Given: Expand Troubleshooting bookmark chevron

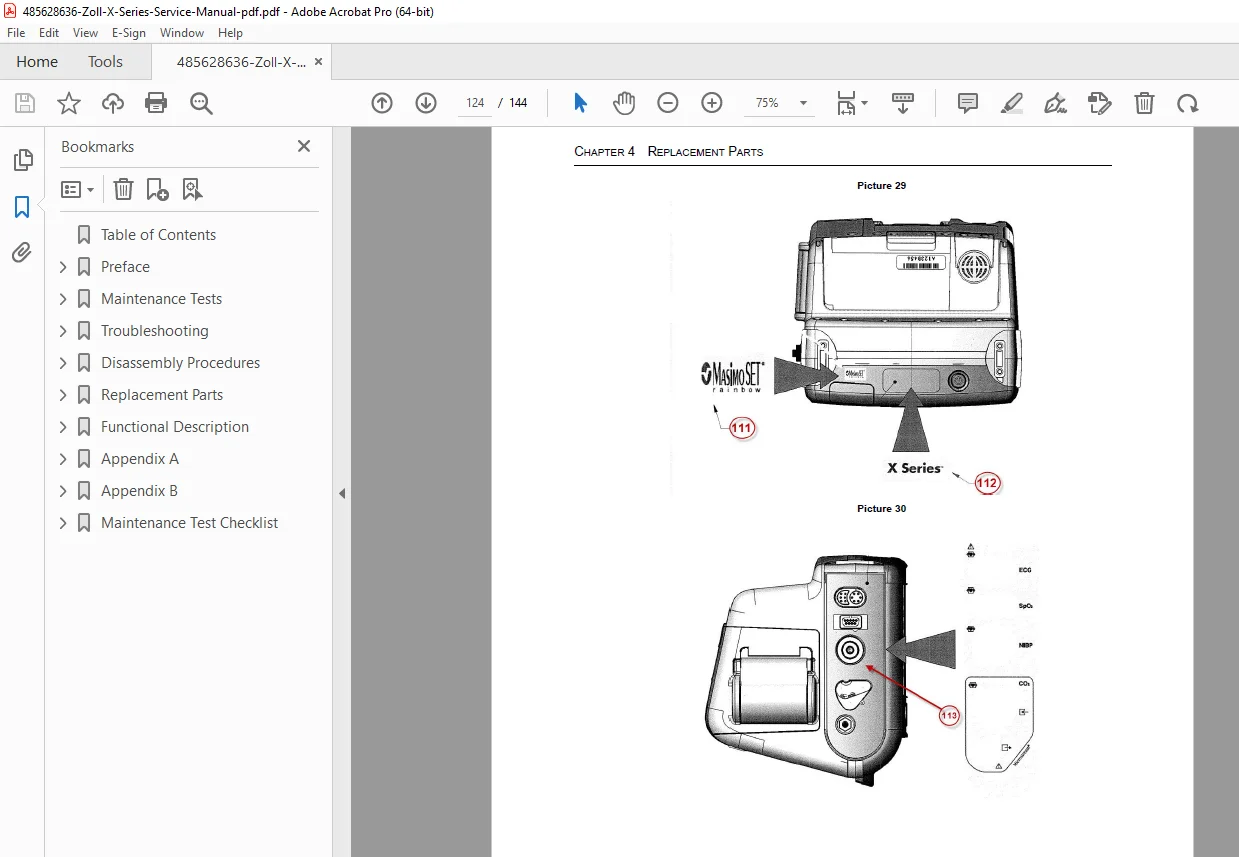Looking at the screenshot, I should (63, 331).
